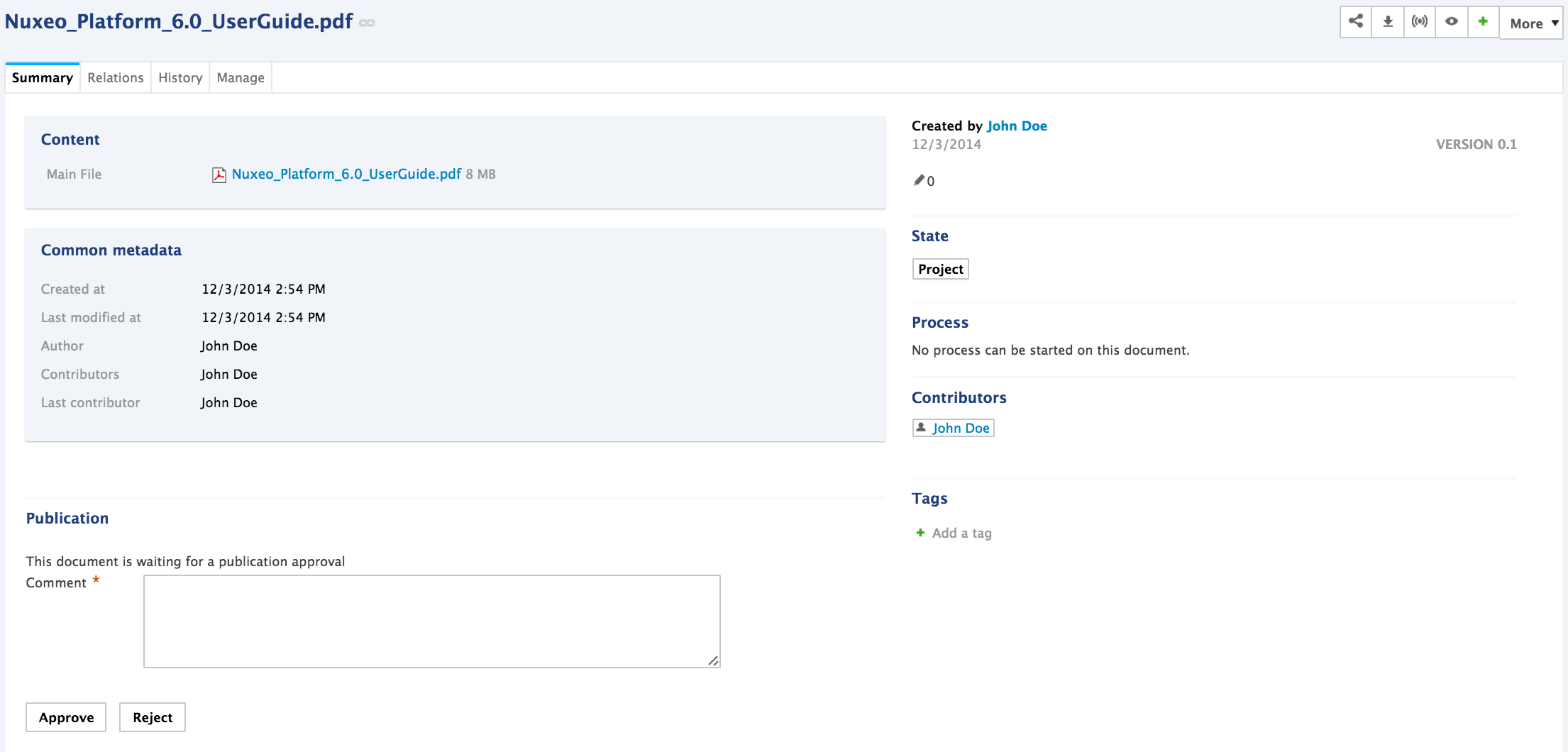Click the Publication section heading
The image size is (1568, 752).
[x=67, y=518]
